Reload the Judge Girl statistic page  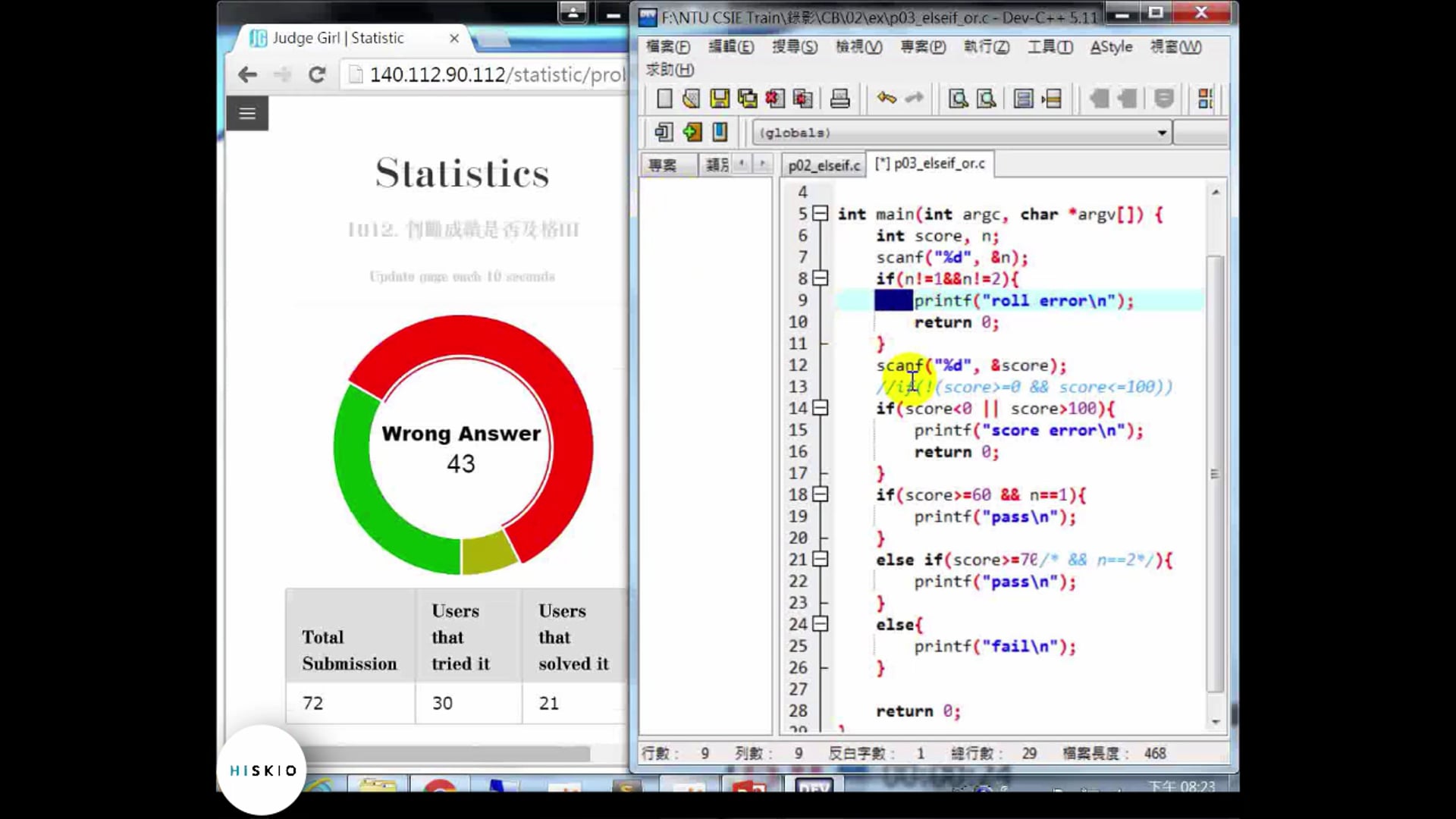pyautogui.click(x=317, y=74)
